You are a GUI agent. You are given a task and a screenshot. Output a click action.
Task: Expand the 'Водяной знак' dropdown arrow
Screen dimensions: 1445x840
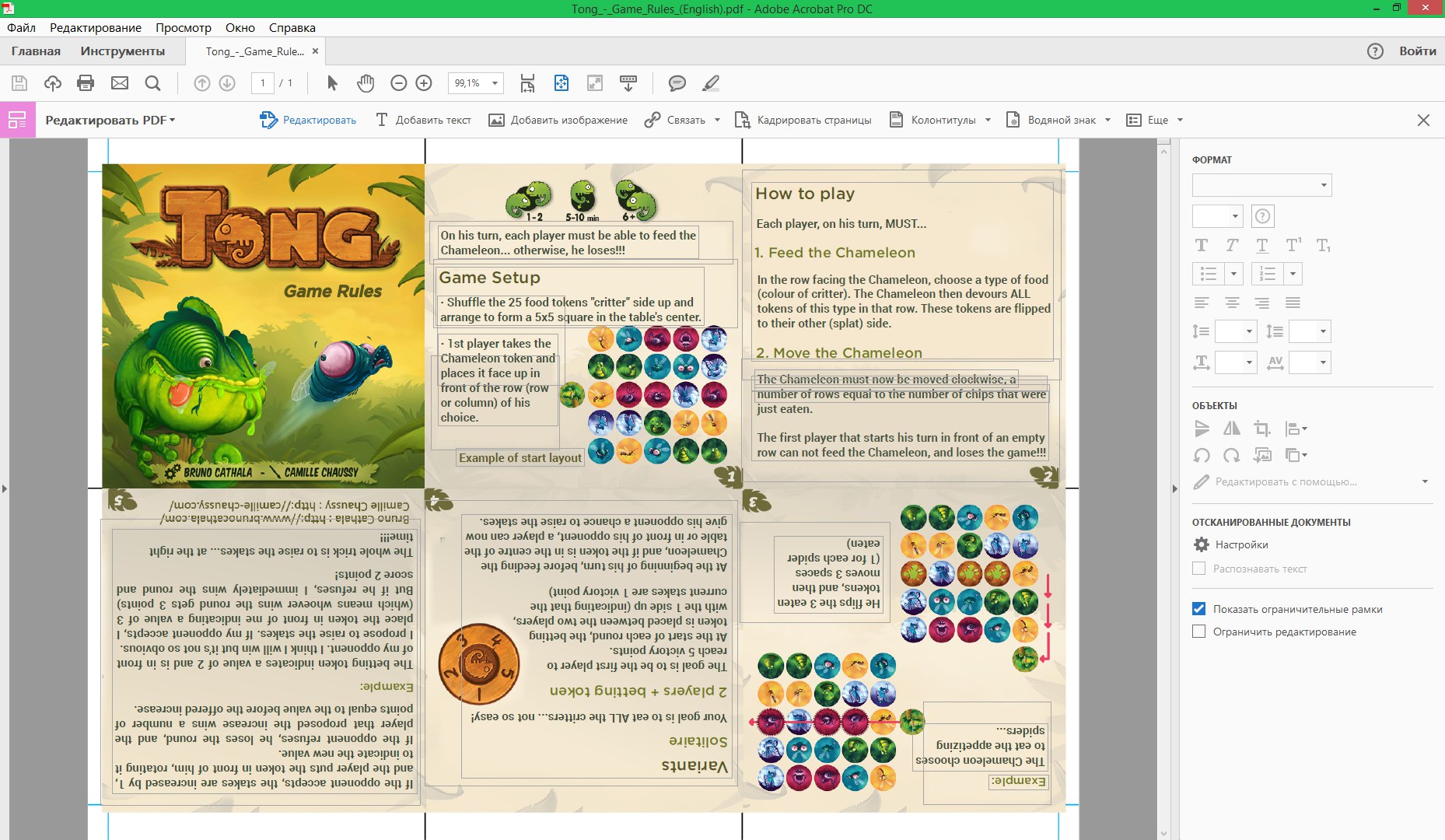[1107, 120]
